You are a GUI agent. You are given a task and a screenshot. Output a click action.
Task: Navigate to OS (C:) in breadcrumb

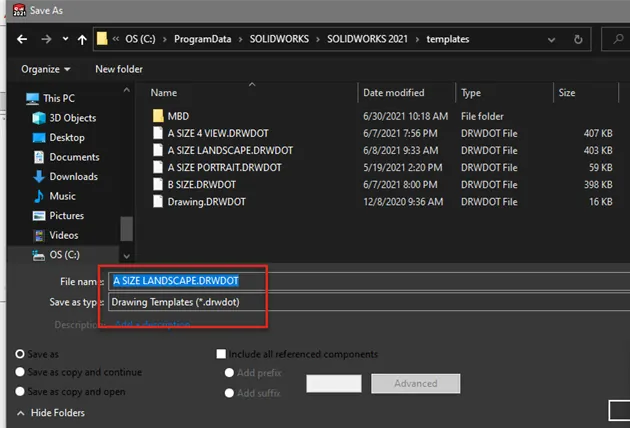click(140, 39)
